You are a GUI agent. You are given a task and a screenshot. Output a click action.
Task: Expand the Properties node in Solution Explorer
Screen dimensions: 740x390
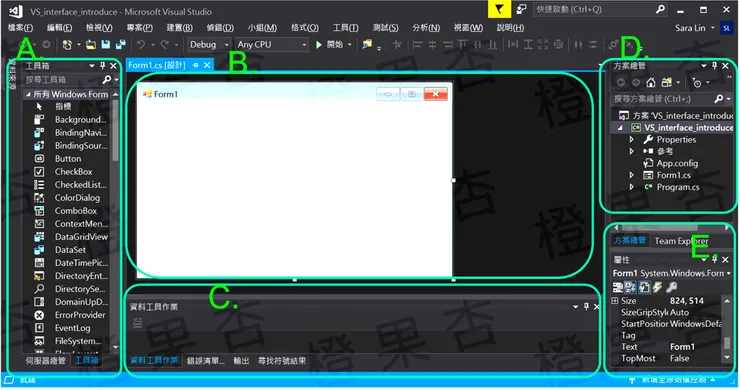632,139
